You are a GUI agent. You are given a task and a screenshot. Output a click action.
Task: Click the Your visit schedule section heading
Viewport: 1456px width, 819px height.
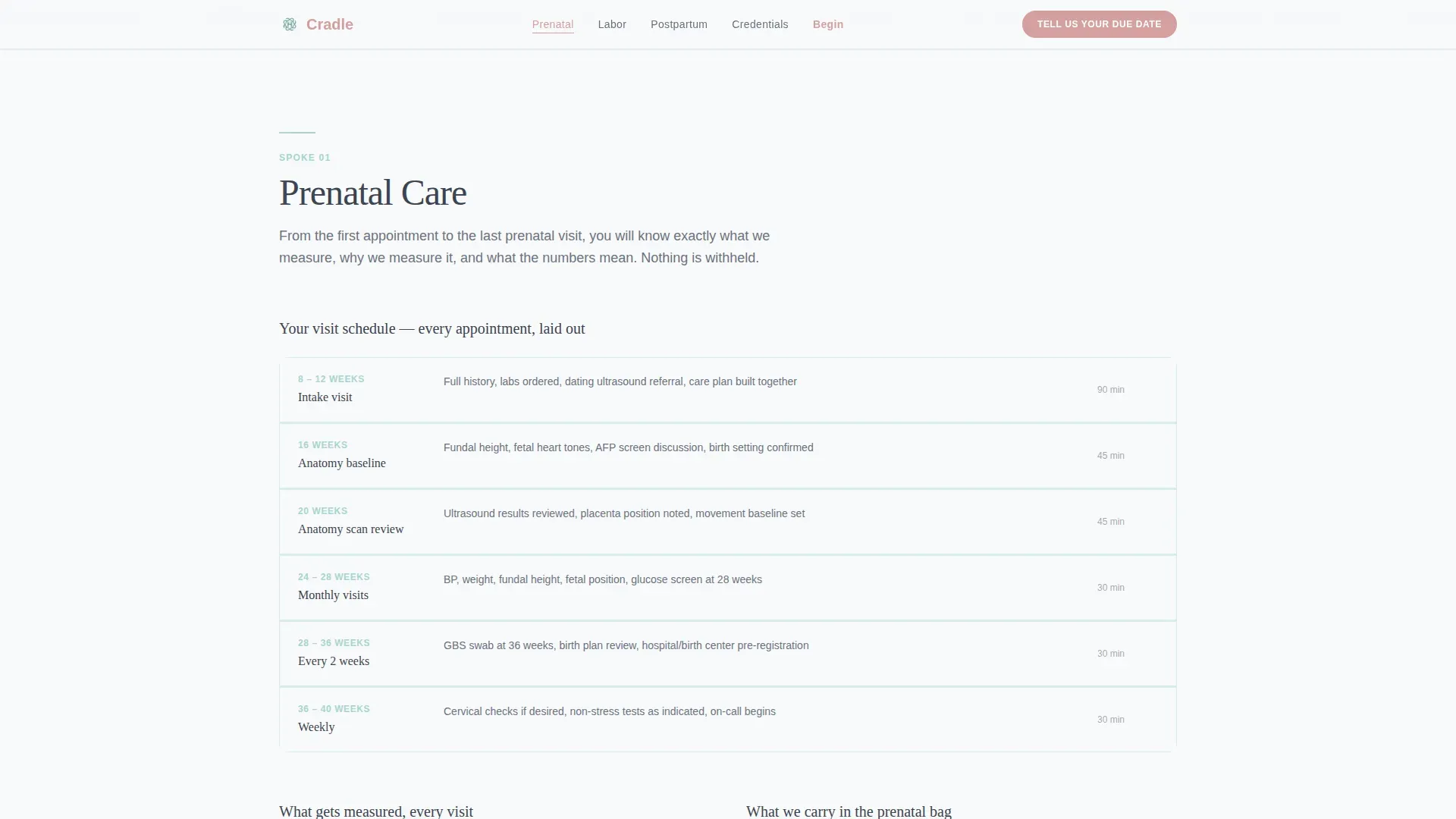(x=431, y=328)
